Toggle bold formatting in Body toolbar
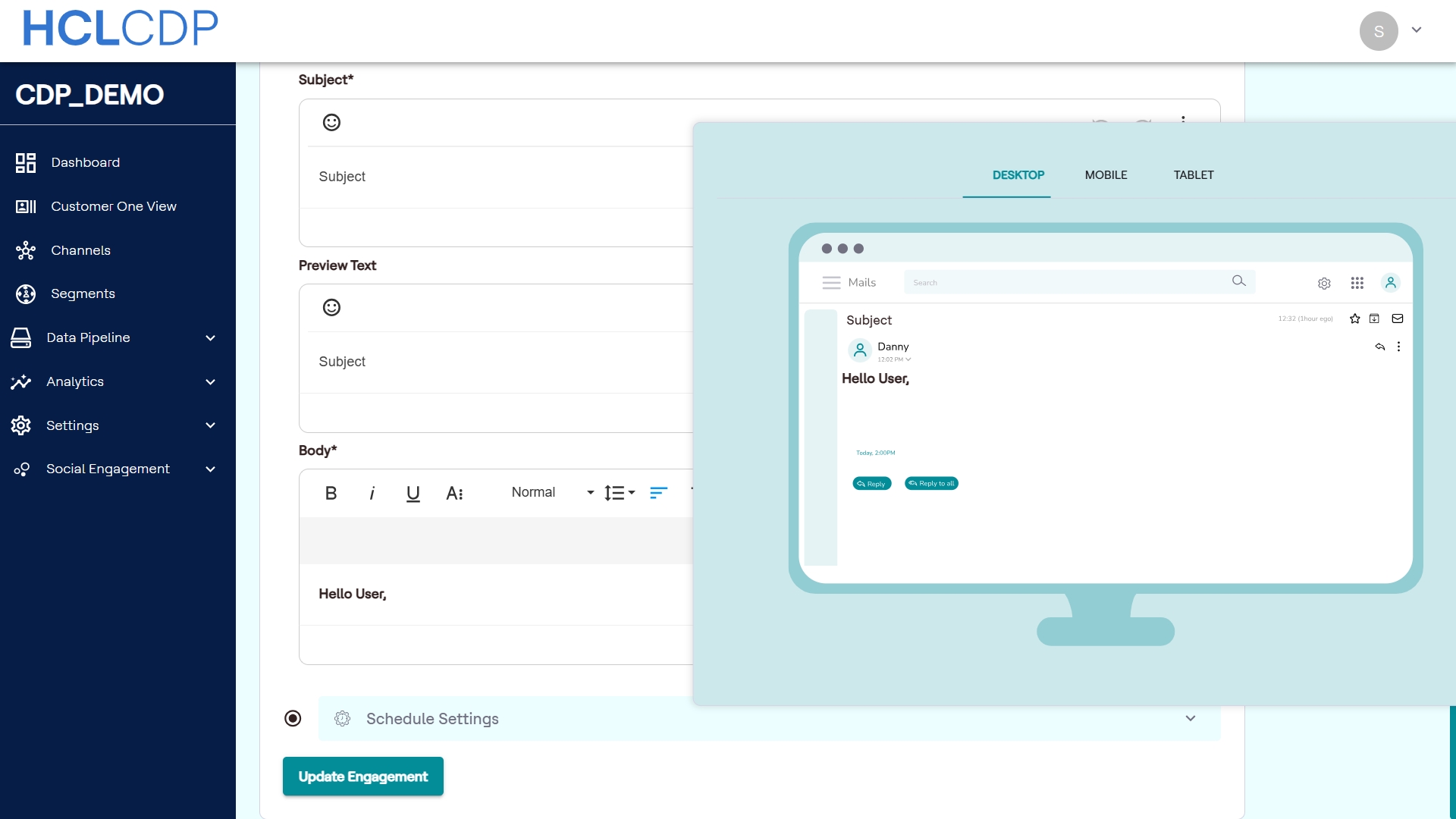1456x819 pixels. tap(331, 493)
